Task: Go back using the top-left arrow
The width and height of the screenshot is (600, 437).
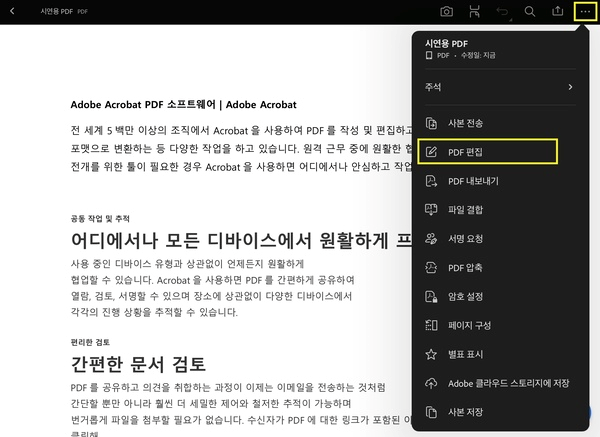Action: click(x=12, y=11)
